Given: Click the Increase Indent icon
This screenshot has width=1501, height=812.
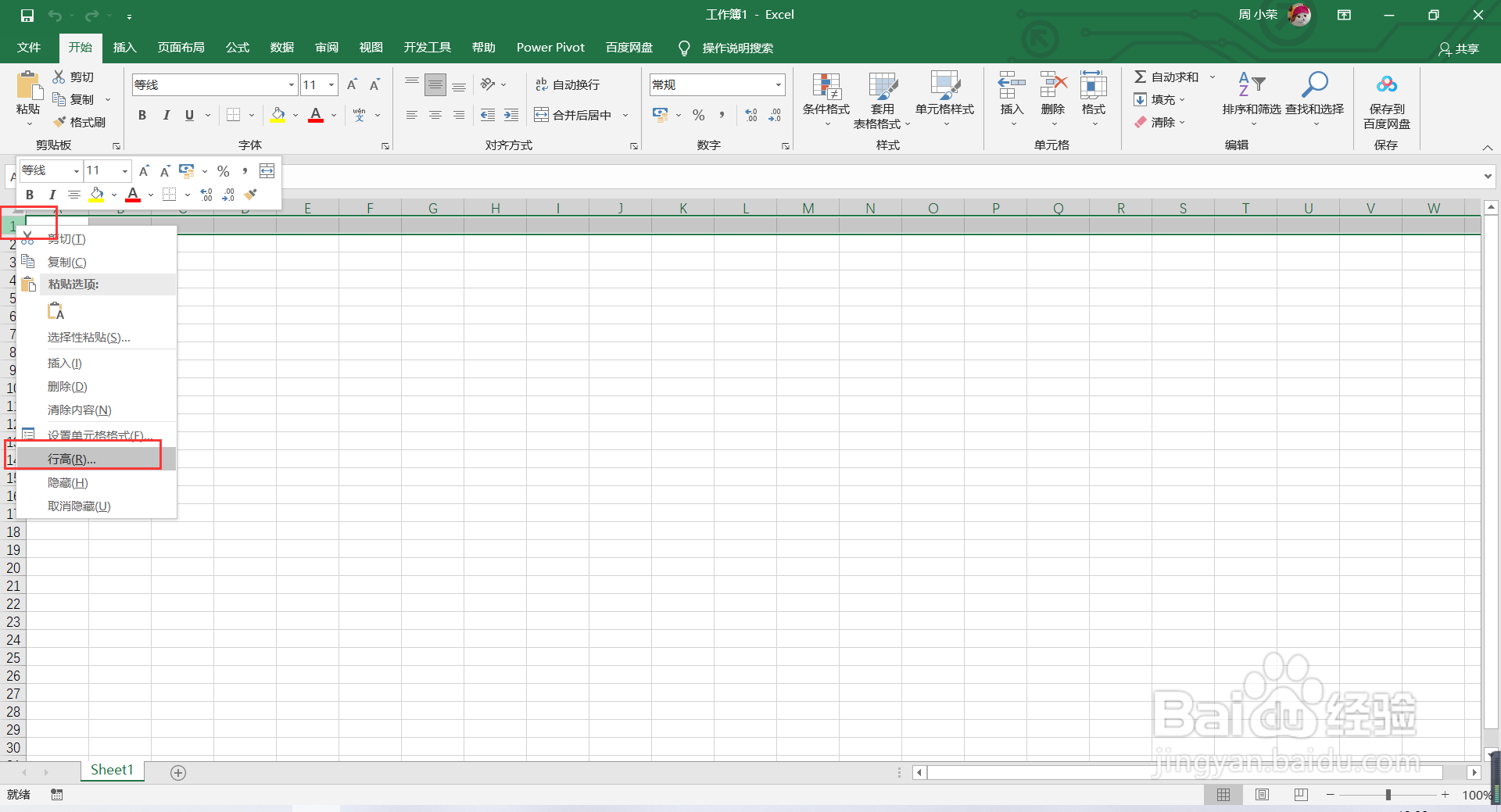Looking at the screenshot, I should (511, 115).
